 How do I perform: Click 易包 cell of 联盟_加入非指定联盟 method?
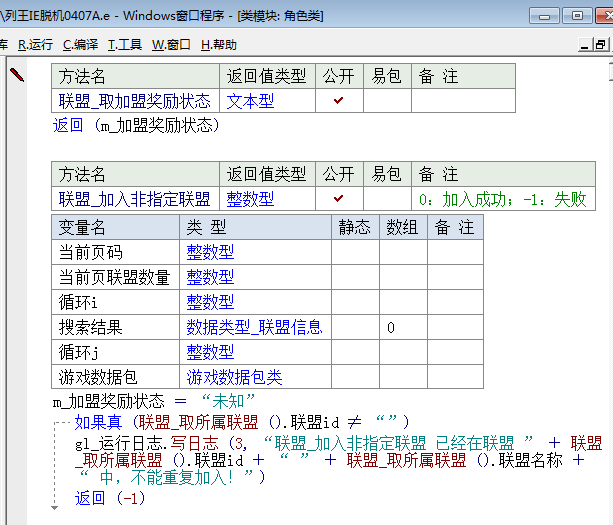[387, 199]
